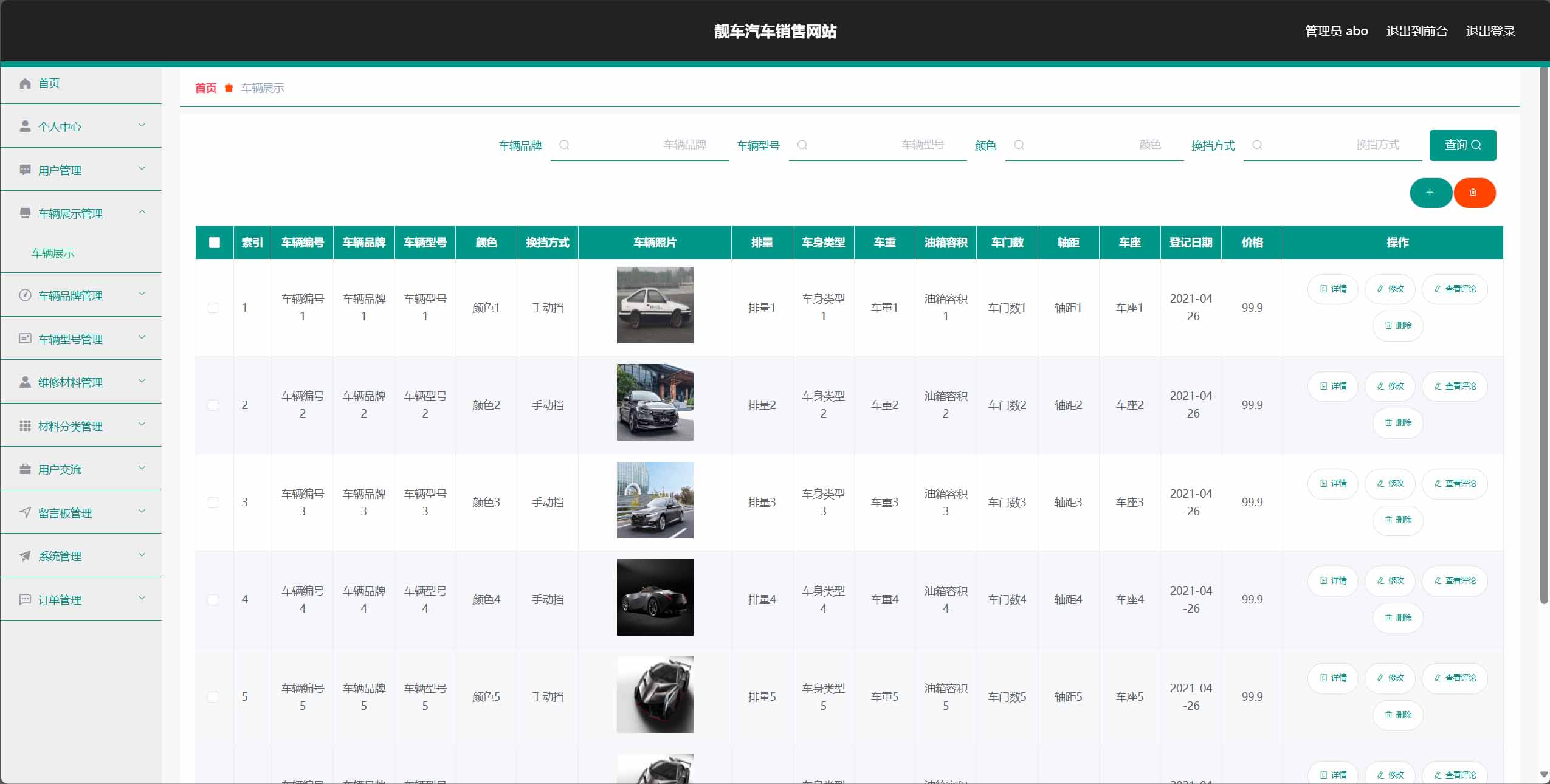Click the search icon in 车辆型号 field

pos(802,145)
